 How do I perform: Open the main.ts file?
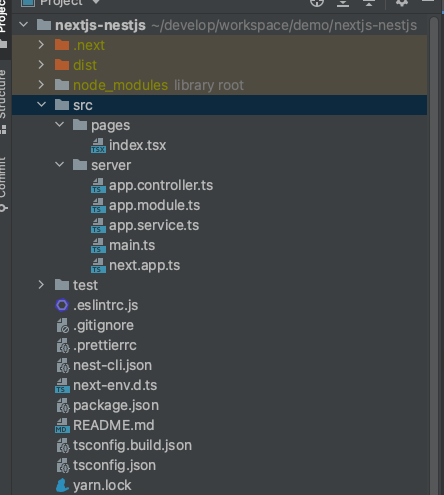click(x=132, y=245)
